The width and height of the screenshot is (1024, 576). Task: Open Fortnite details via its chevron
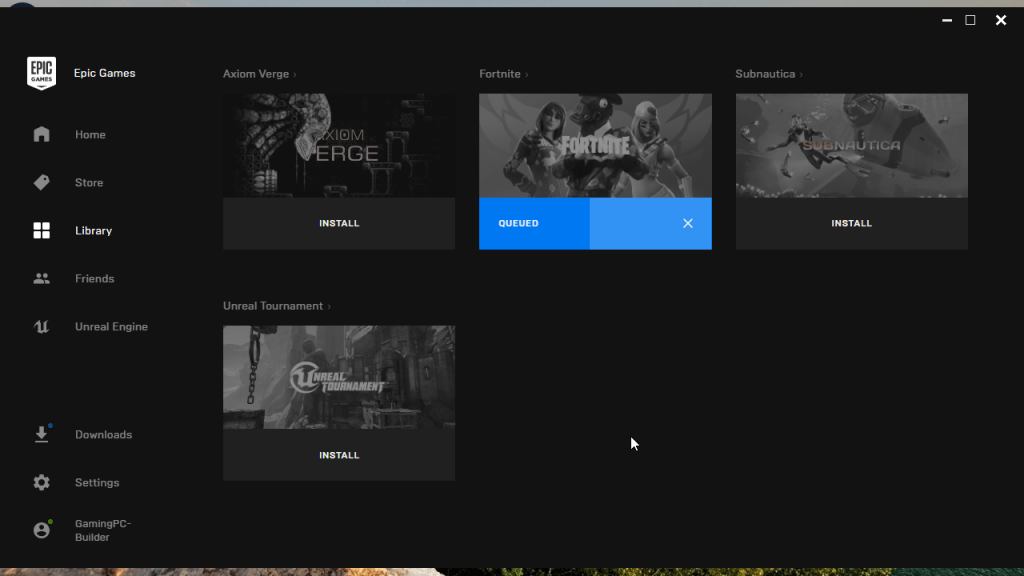point(527,73)
